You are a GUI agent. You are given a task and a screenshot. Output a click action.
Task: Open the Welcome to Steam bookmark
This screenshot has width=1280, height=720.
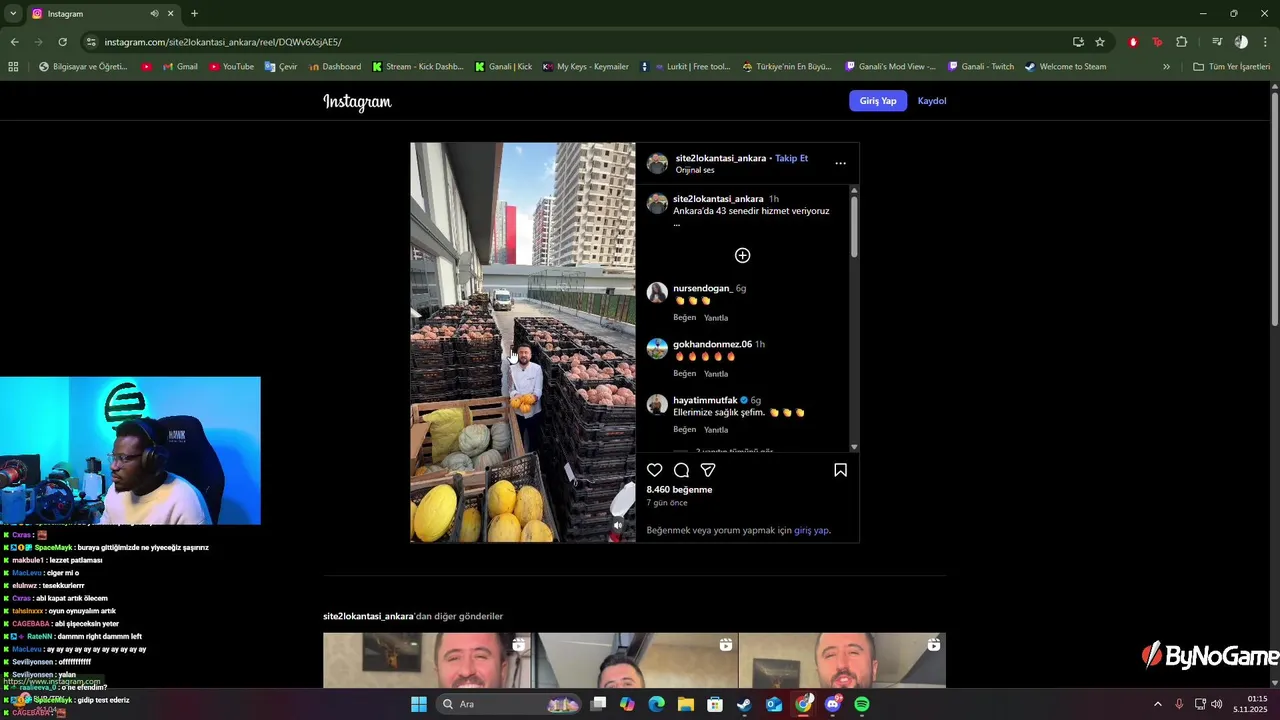click(x=1065, y=67)
